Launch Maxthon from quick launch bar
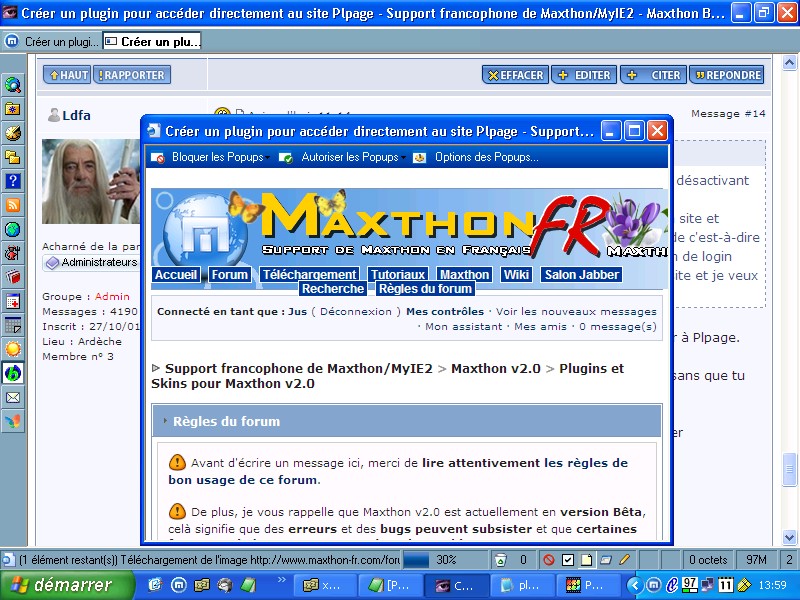The height and width of the screenshot is (600, 800). click(x=178, y=585)
